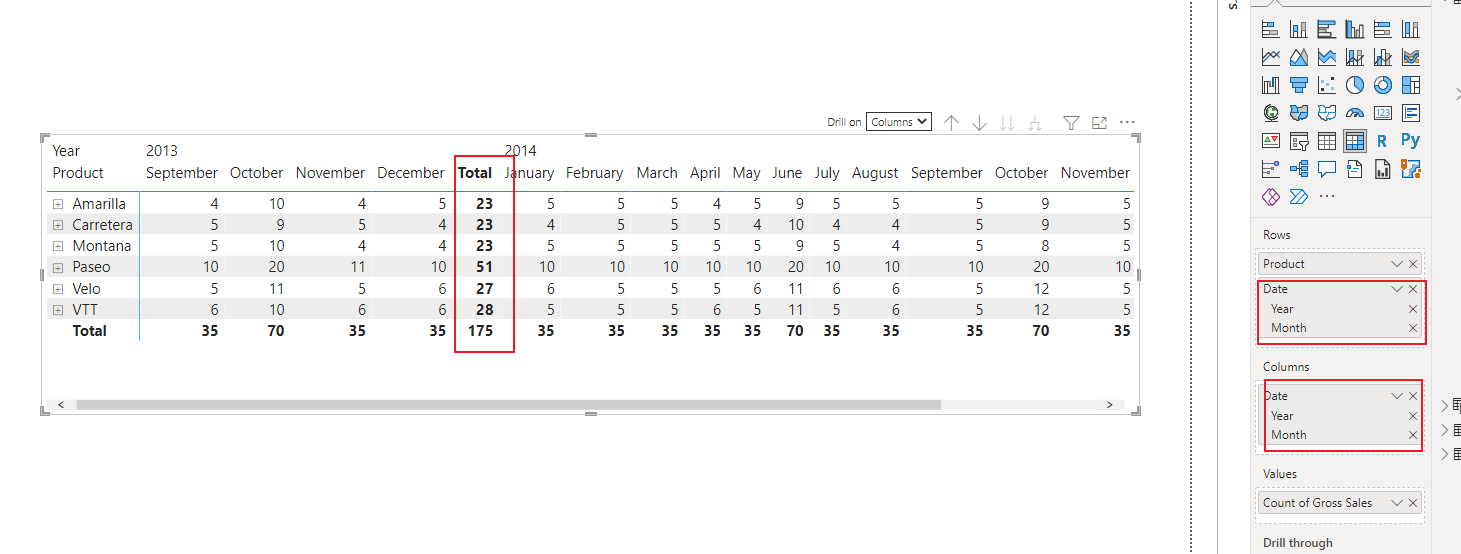Expand the VTT row

click(x=58, y=310)
